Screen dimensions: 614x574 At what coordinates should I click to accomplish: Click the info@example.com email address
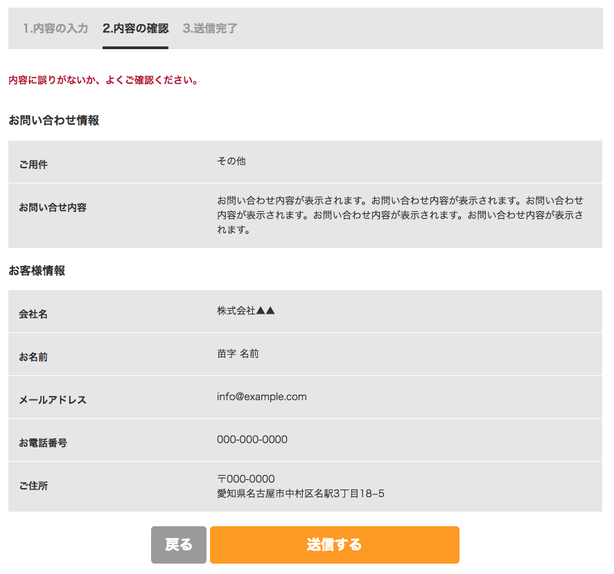(262, 397)
